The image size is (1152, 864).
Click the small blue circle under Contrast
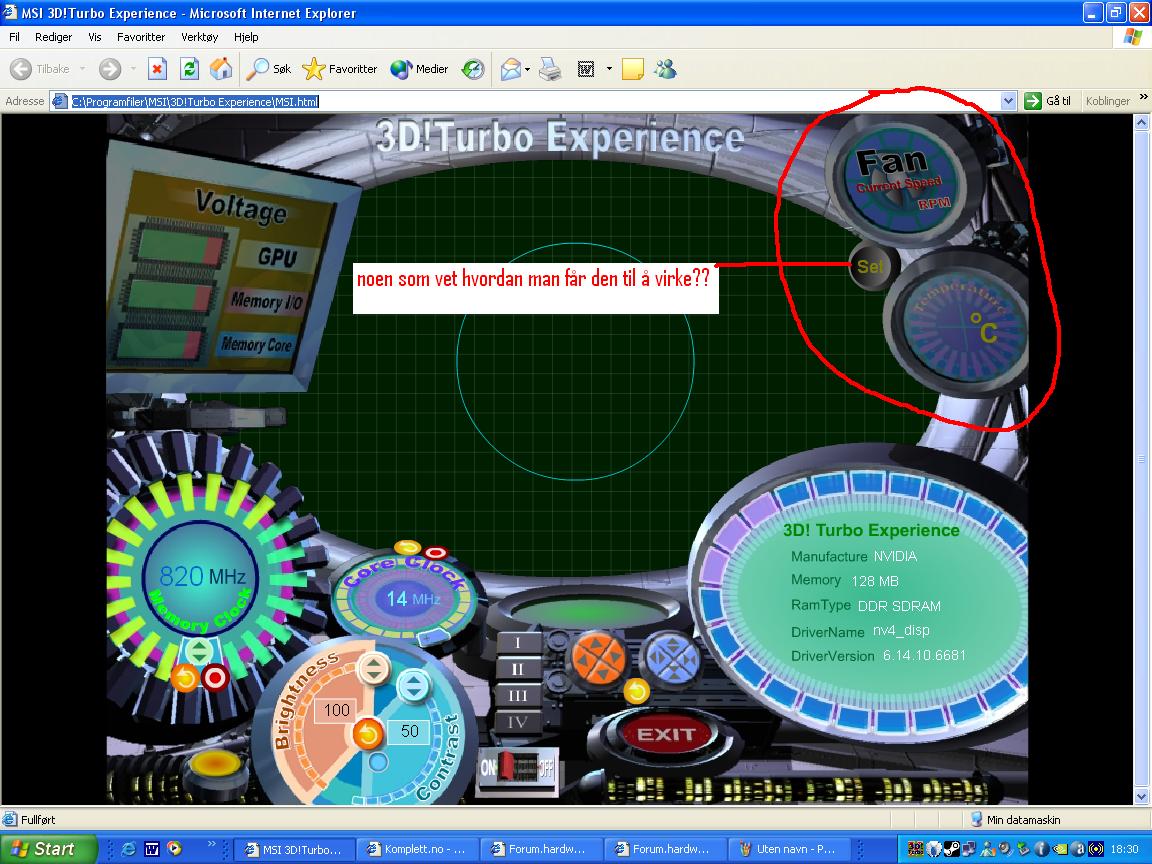tap(378, 762)
